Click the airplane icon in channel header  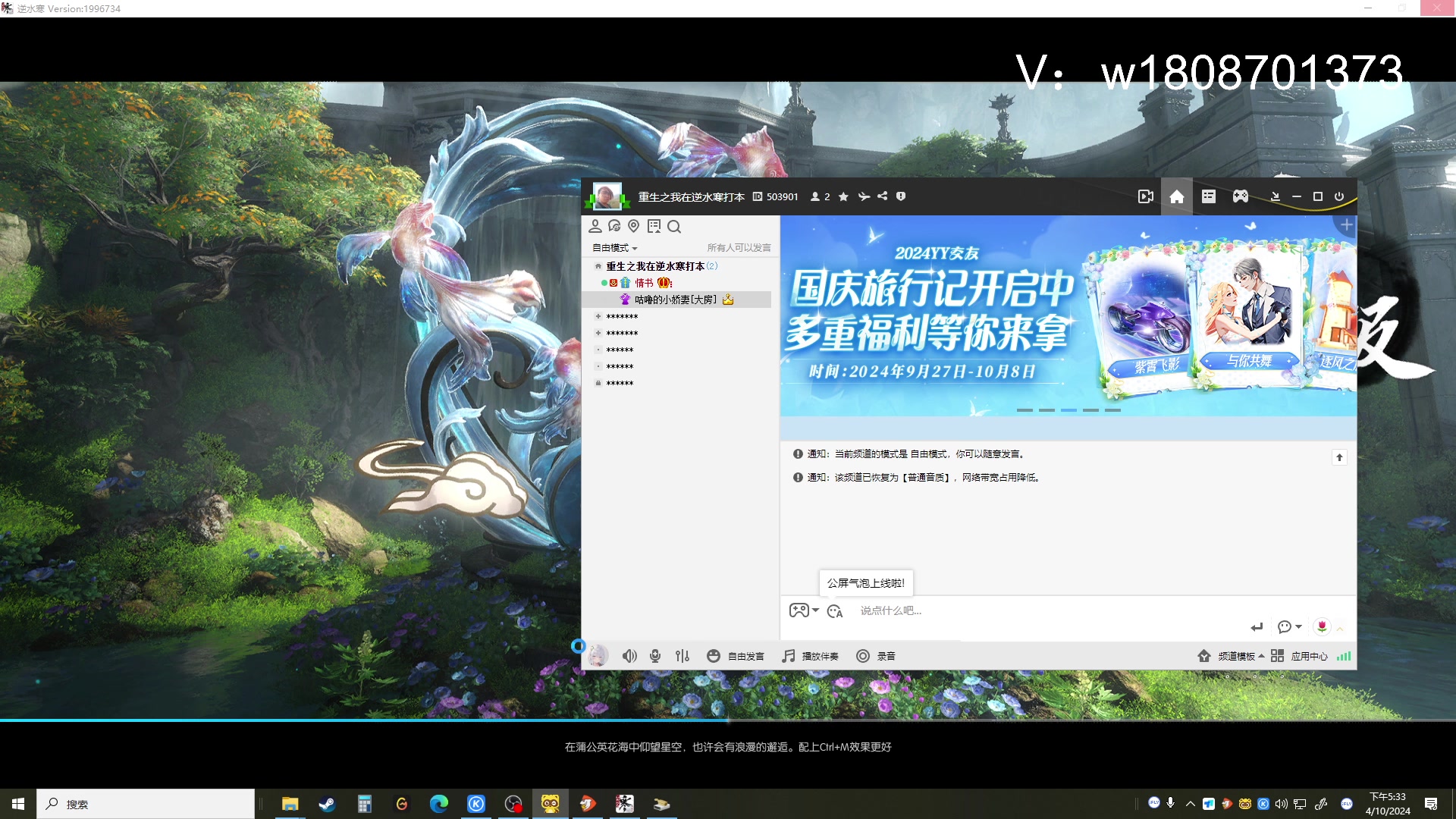(863, 196)
